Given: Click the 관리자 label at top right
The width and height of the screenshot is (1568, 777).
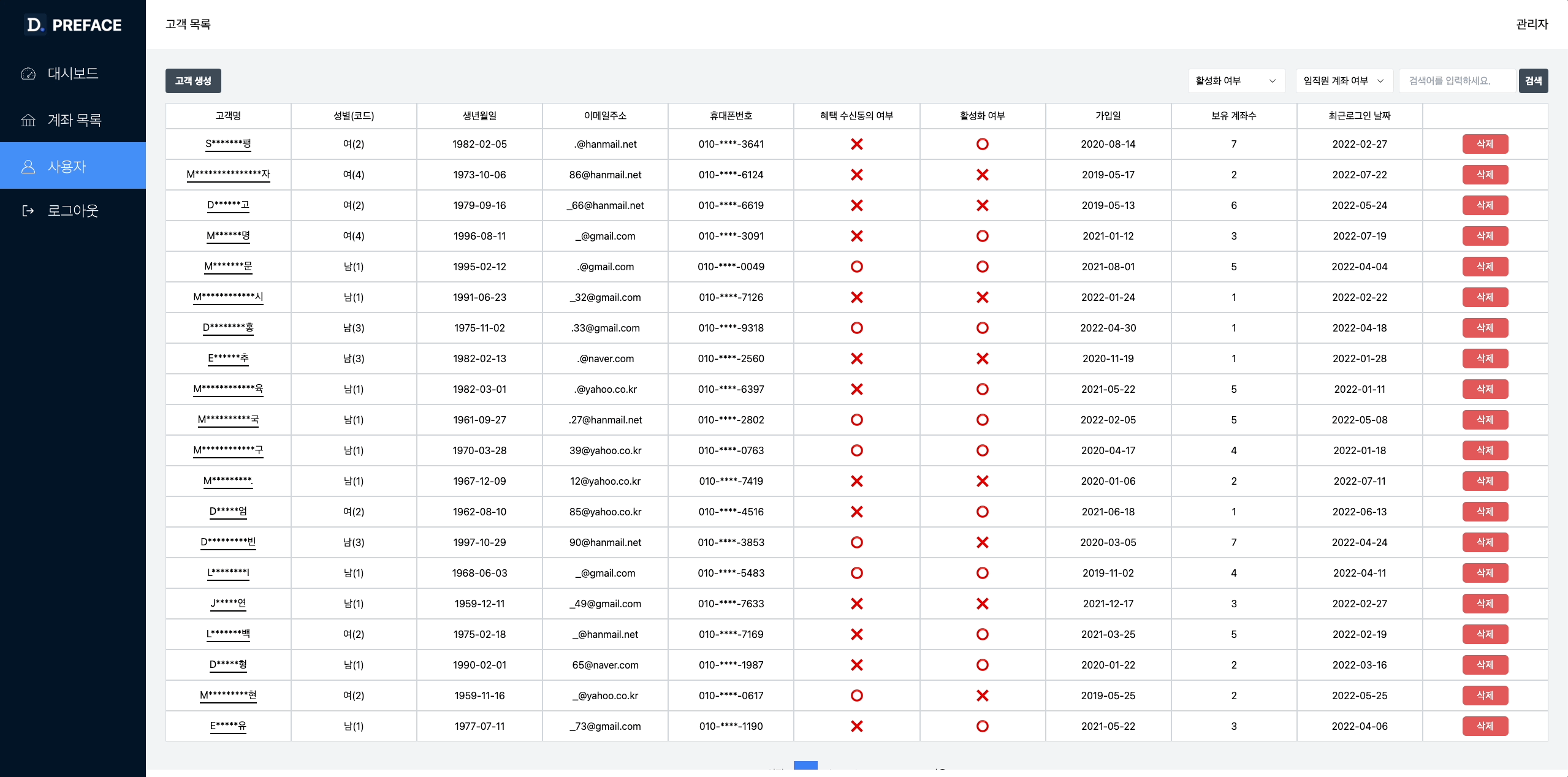Looking at the screenshot, I should coord(1531,25).
